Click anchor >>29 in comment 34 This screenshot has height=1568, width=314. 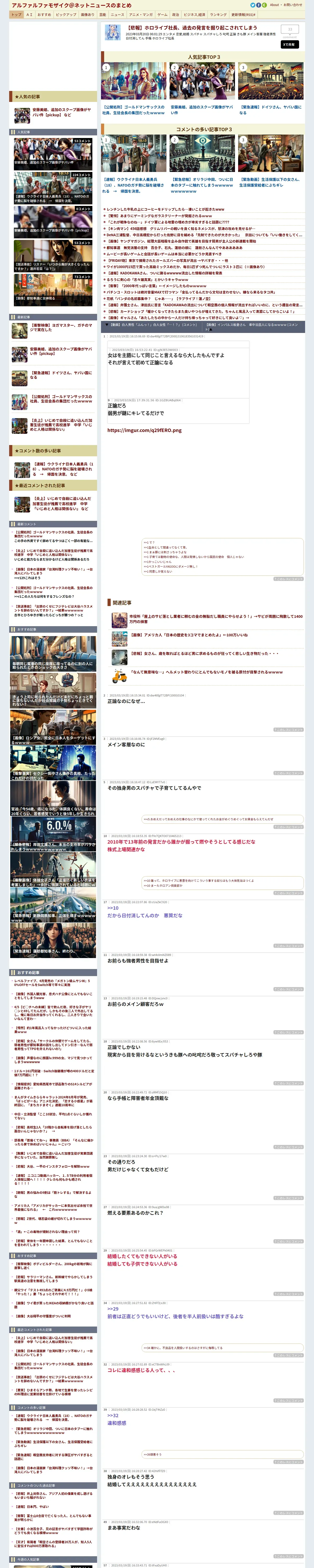tap(113, 1309)
